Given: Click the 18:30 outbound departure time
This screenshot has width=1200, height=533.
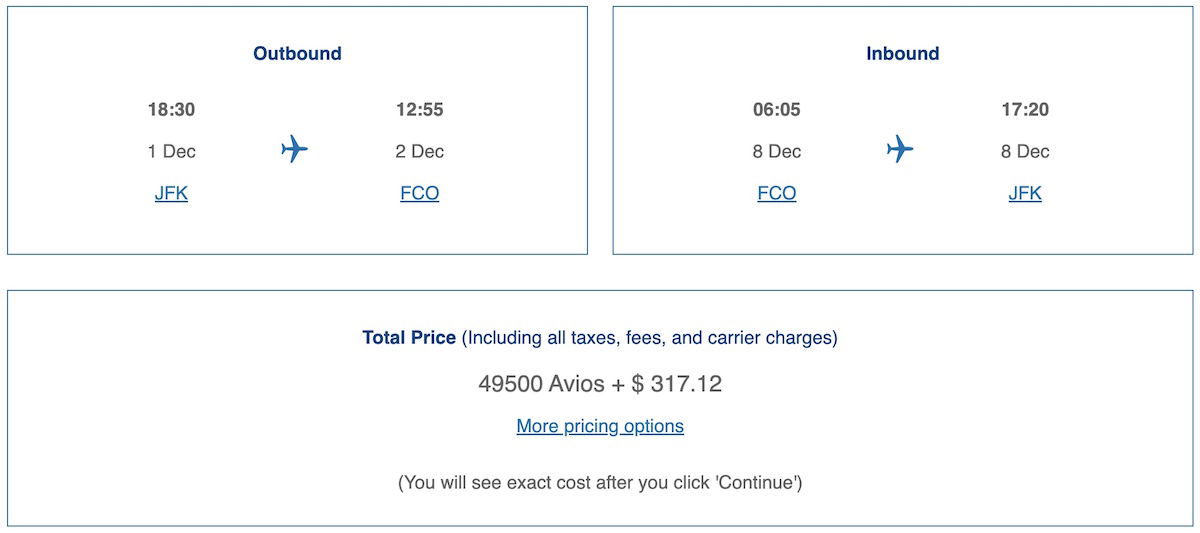Looking at the screenshot, I should click(171, 110).
